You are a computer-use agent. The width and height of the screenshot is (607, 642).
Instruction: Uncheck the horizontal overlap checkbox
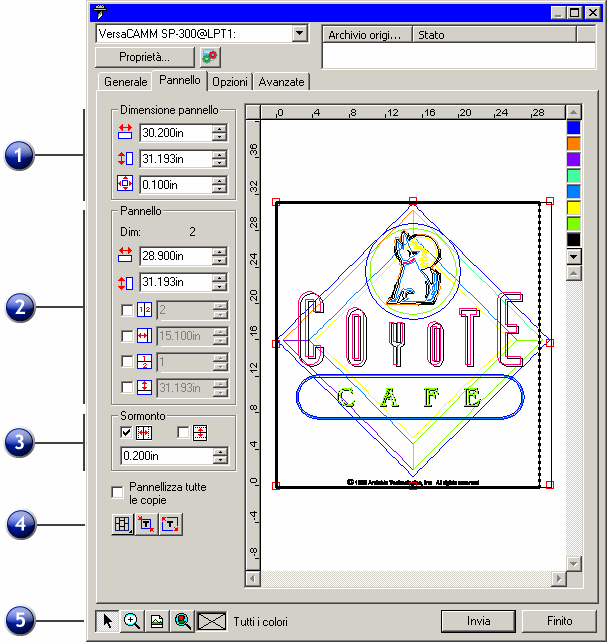[126, 432]
